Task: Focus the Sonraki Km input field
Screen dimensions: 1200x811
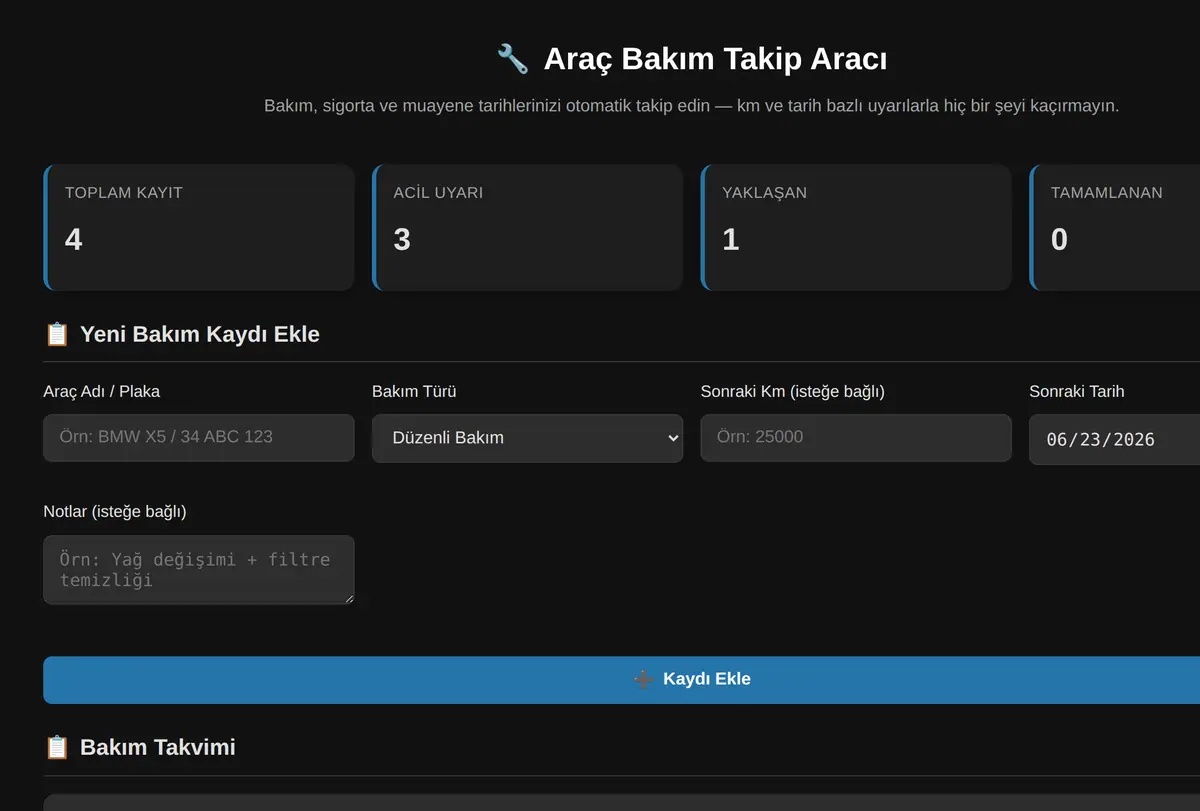Action: (856, 438)
